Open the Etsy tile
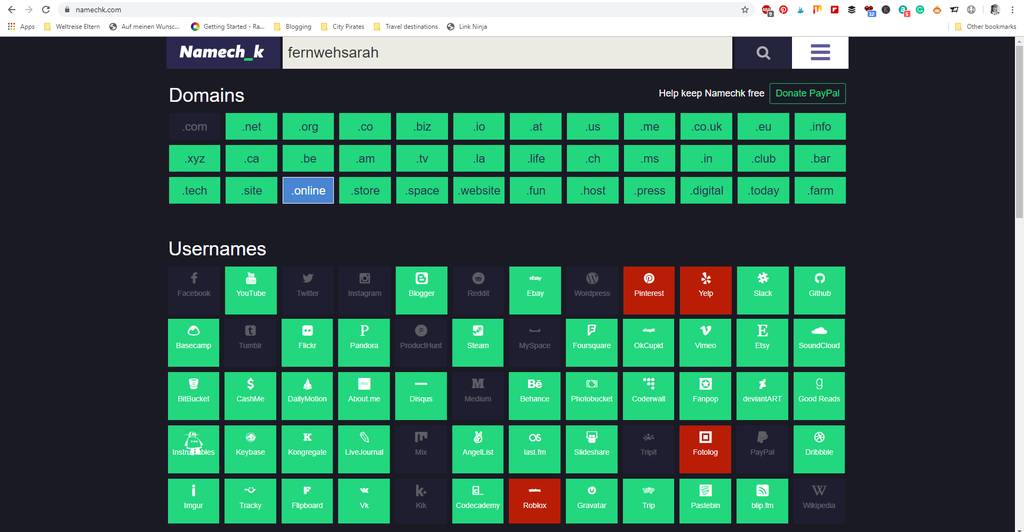Image resolution: width=1024 pixels, height=532 pixels. (761, 343)
